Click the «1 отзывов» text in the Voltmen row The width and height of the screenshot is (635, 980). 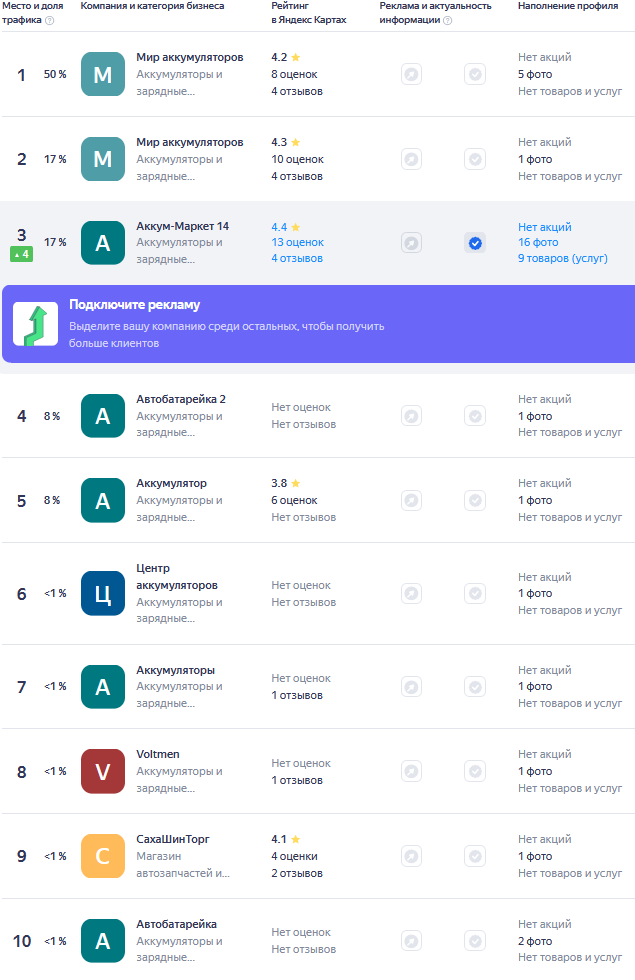[x=297, y=780]
